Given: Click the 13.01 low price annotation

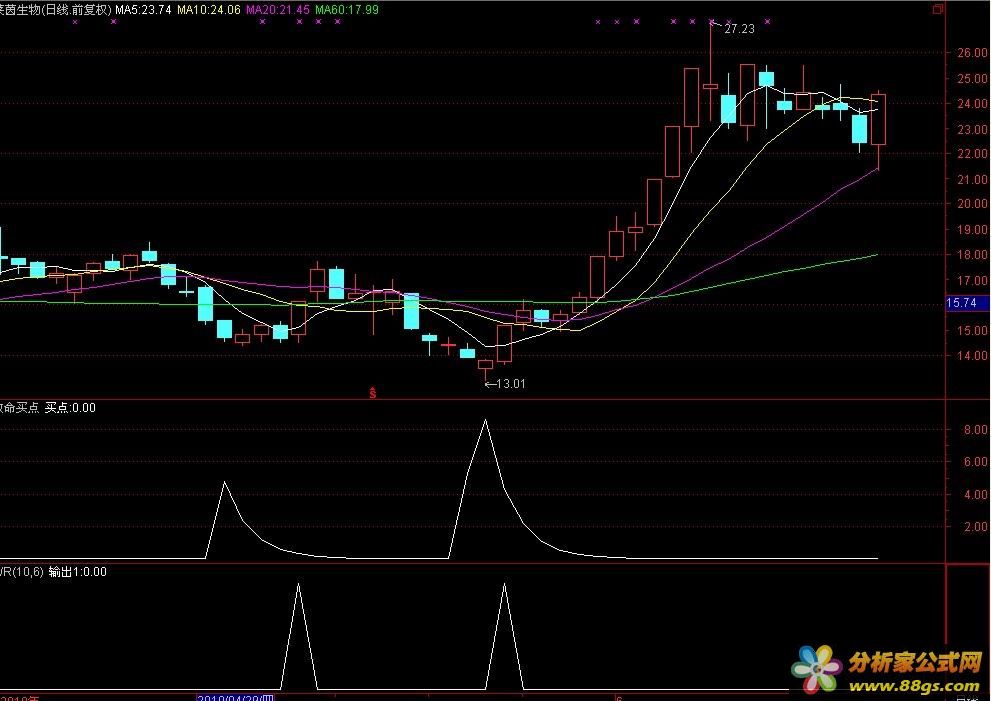Looking at the screenshot, I should (x=511, y=384).
